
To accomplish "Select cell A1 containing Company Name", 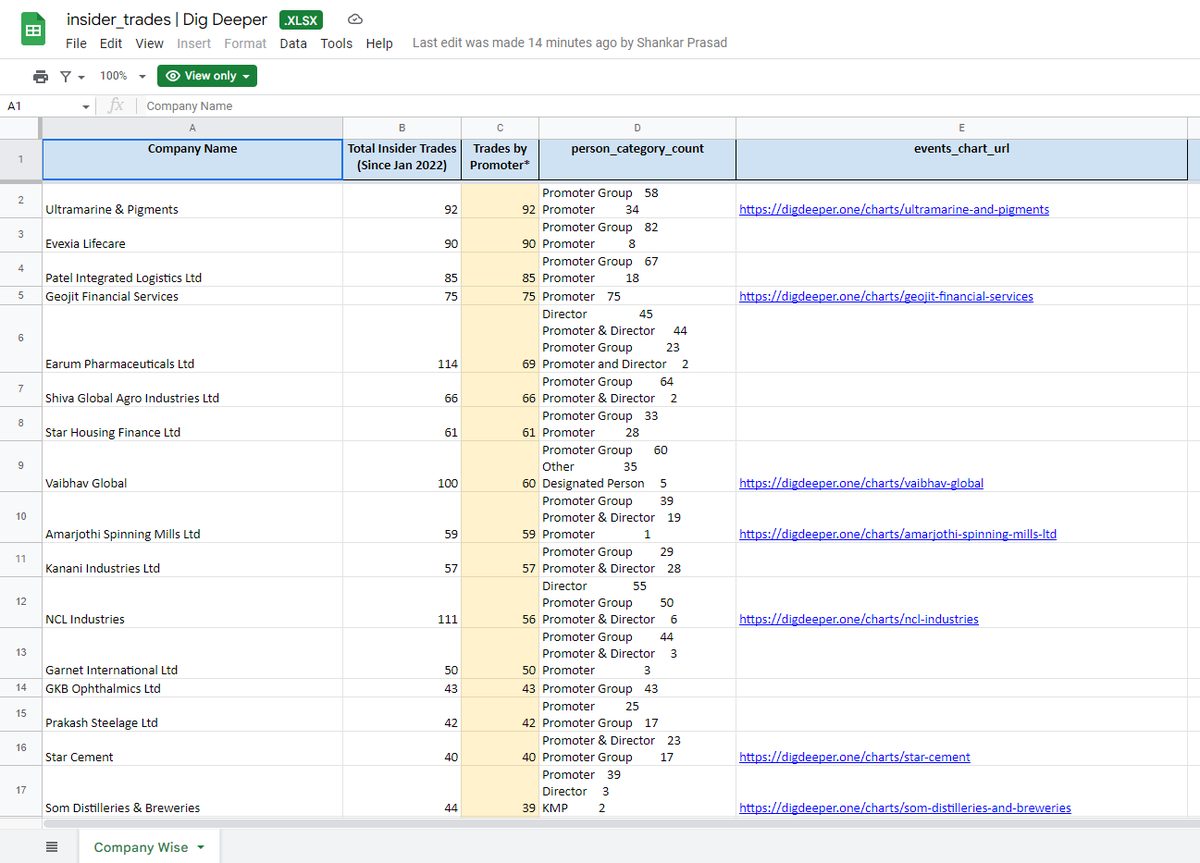I will click(192, 158).
